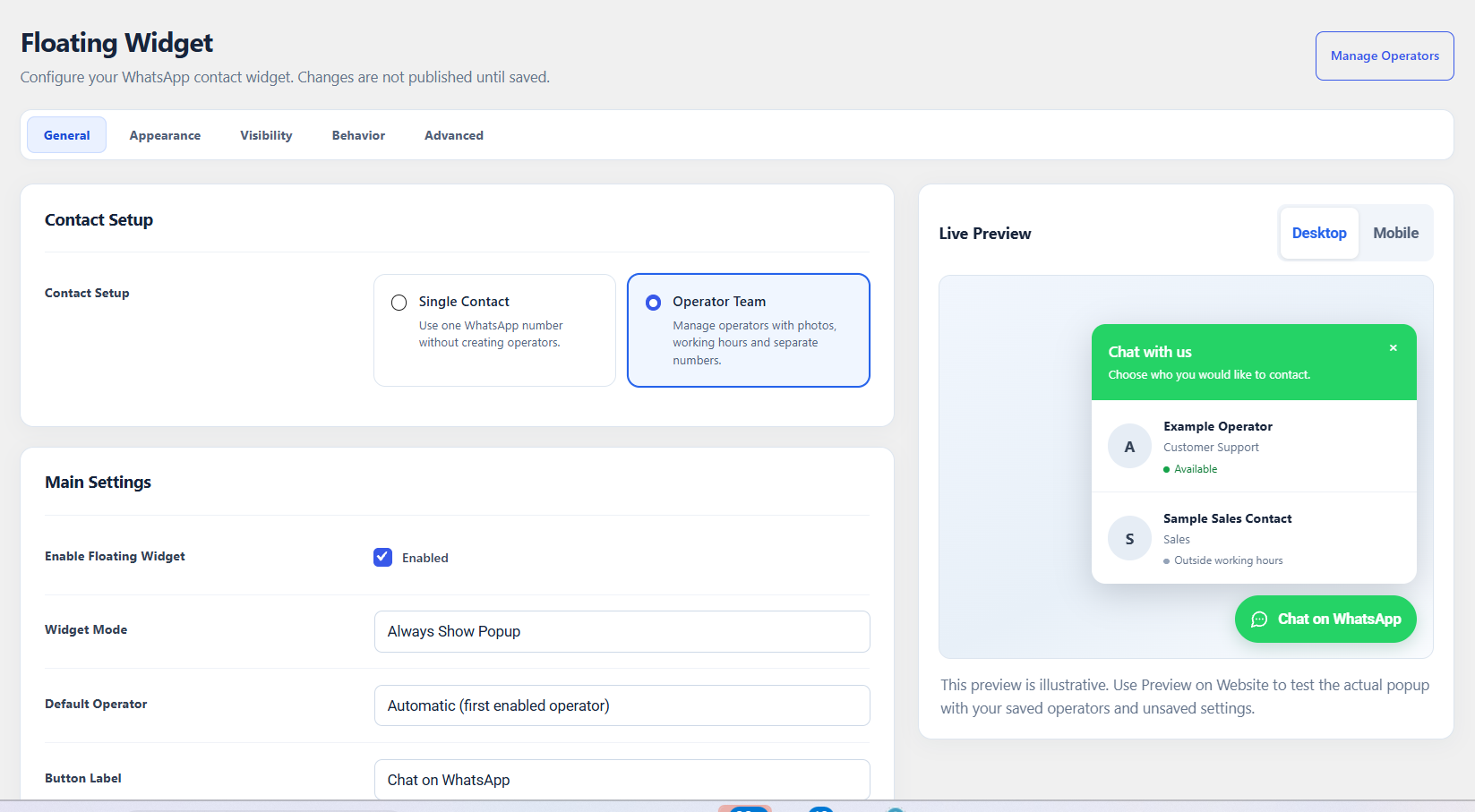Toggle the Enable Floating Widget checkbox

click(383, 557)
